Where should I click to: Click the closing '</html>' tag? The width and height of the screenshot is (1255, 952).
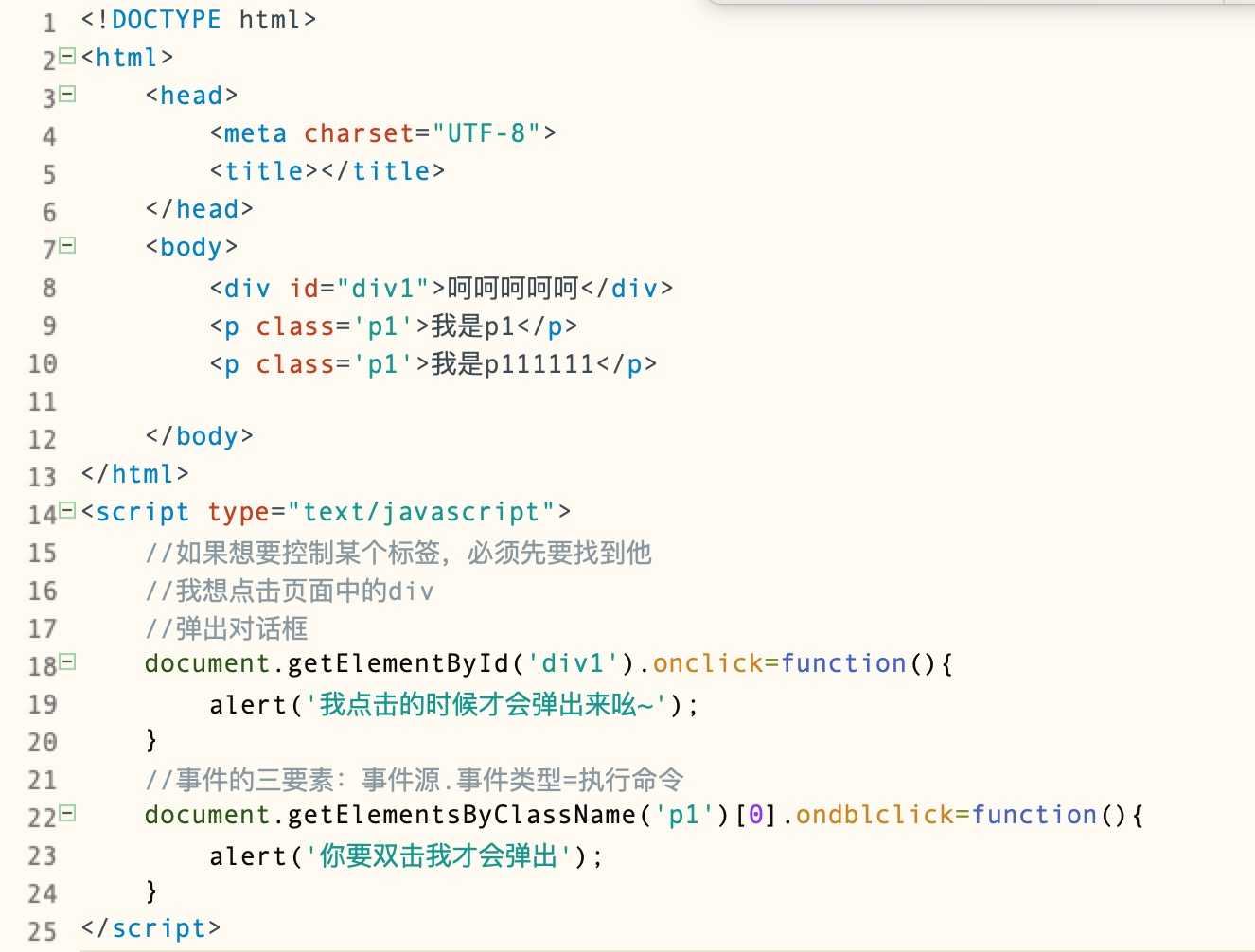pyautogui.click(x=135, y=474)
